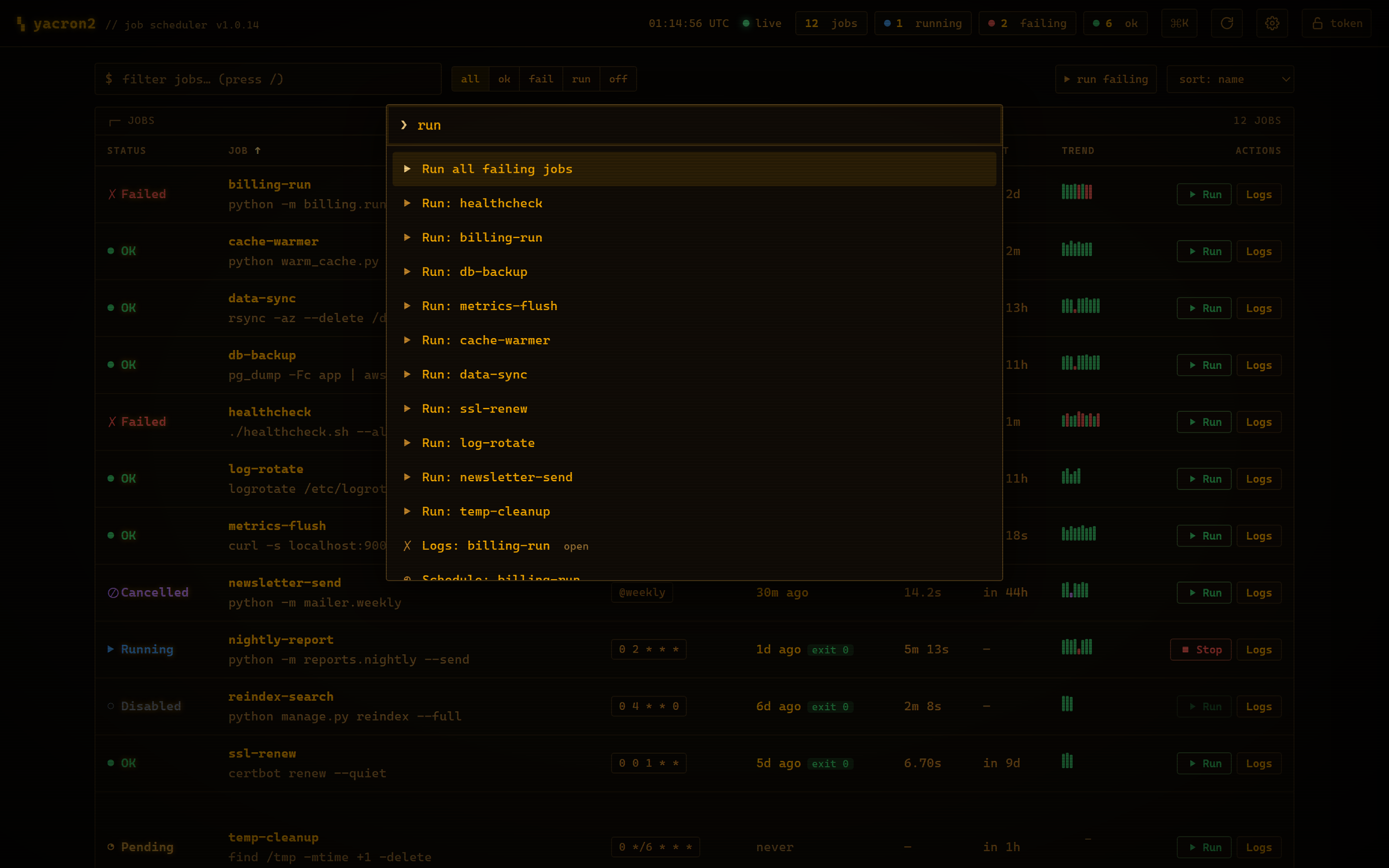Open command palette ⌘K button
Image resolution: width=1389 pixels, height=868 pixels.
click(1179, 24)
